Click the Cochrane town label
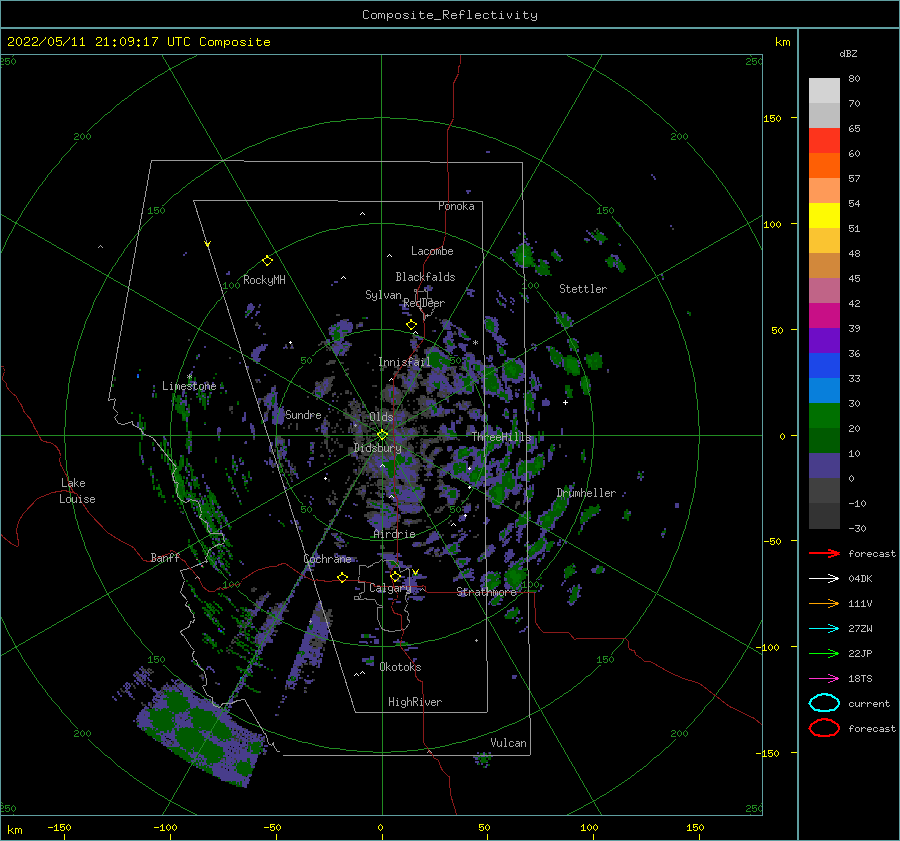900x841 pixels. (x=327, y=559)
